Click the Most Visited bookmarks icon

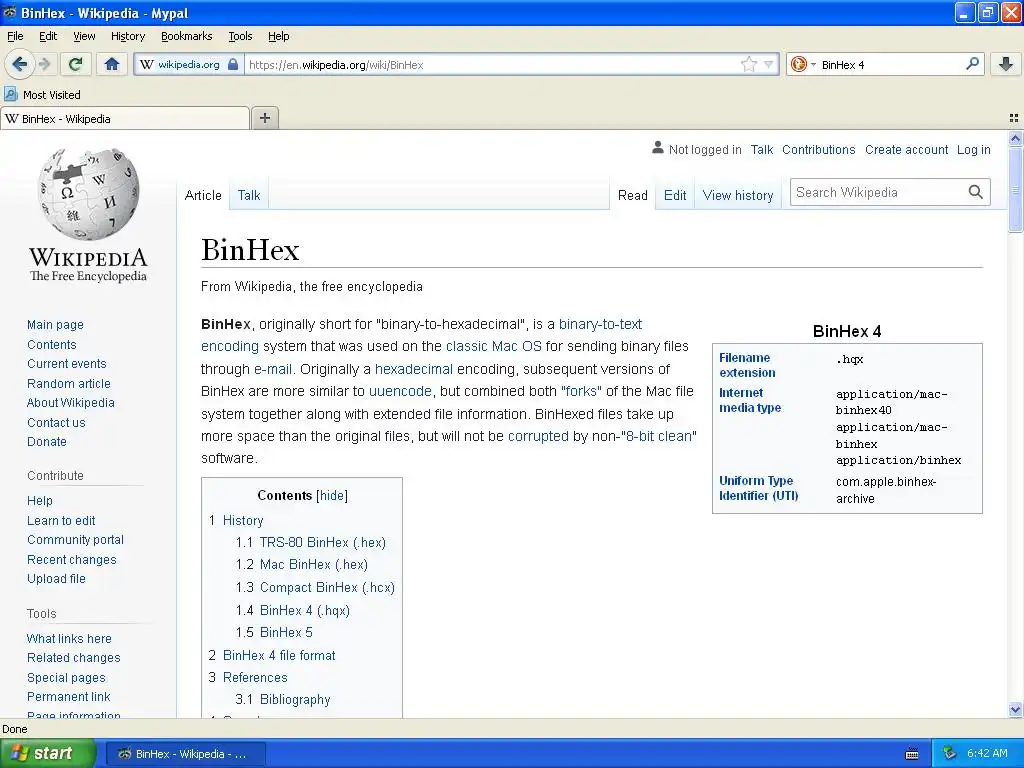coord(10,94)
